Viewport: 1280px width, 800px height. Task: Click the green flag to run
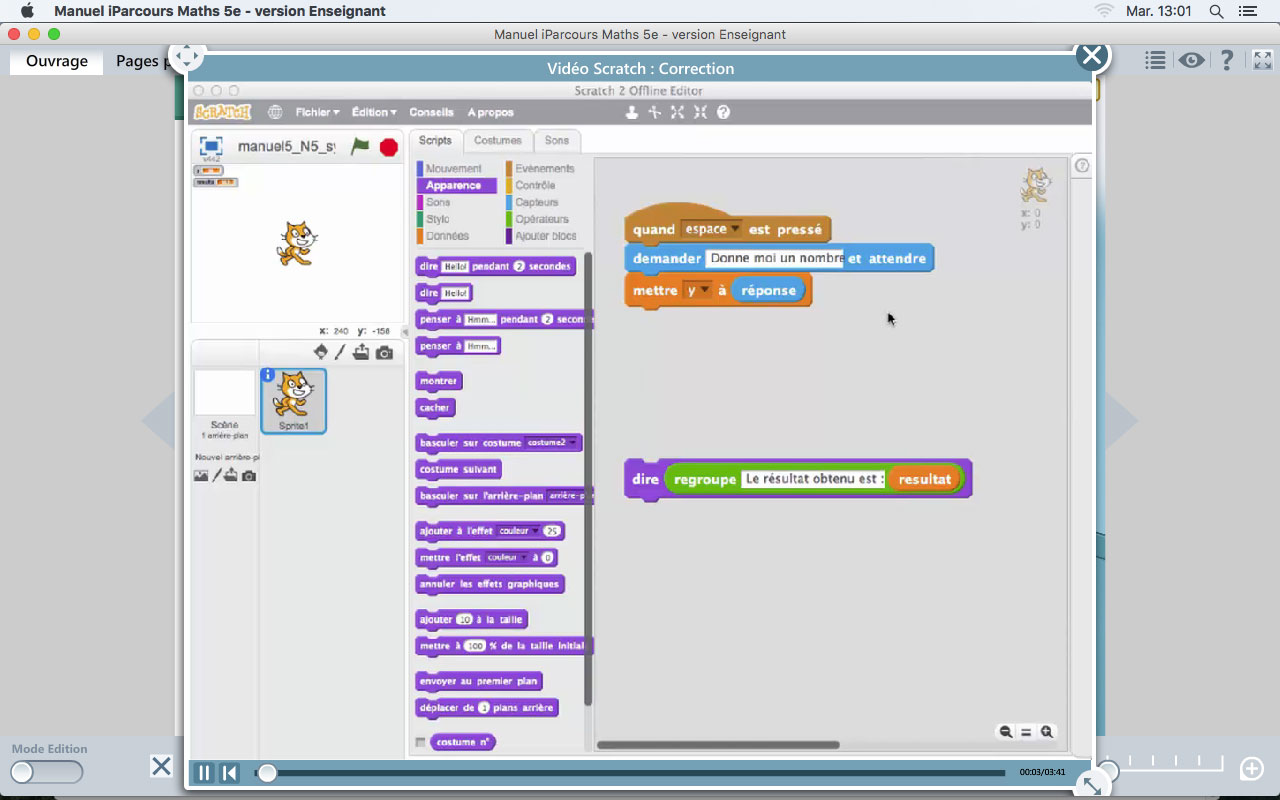360,147
